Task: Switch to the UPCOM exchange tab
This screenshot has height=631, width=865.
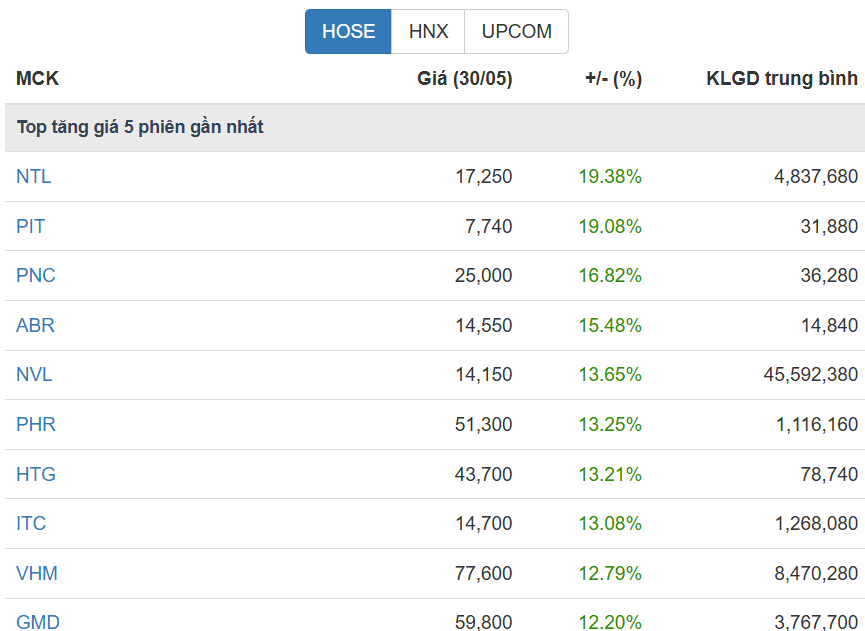Action: coord(516,31)
